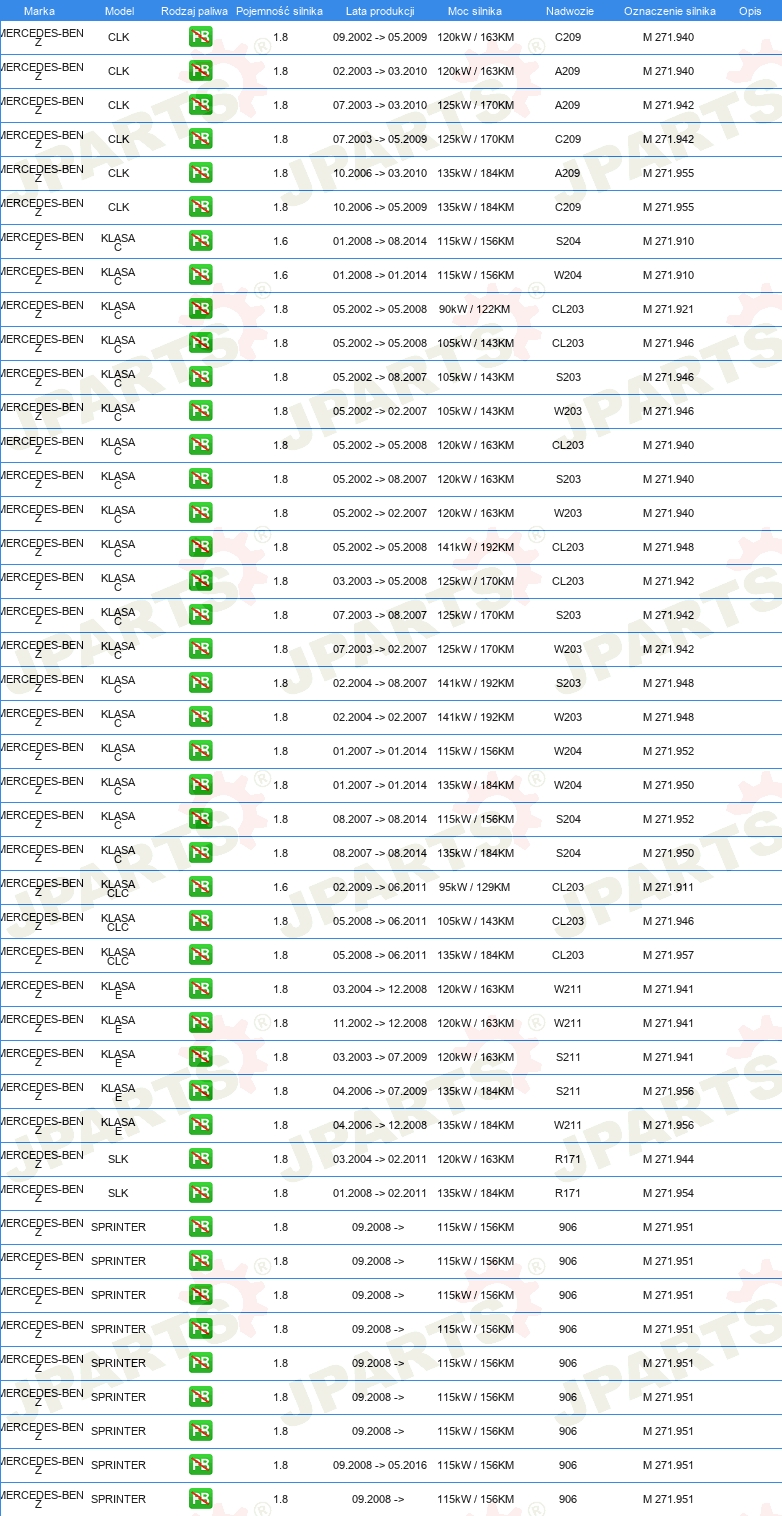This screenshot has height=1516, width=782.
Task: Select the date range '11.2002 -> 12.2008'
Action: pyautogui.click(x=380, y=1024)
